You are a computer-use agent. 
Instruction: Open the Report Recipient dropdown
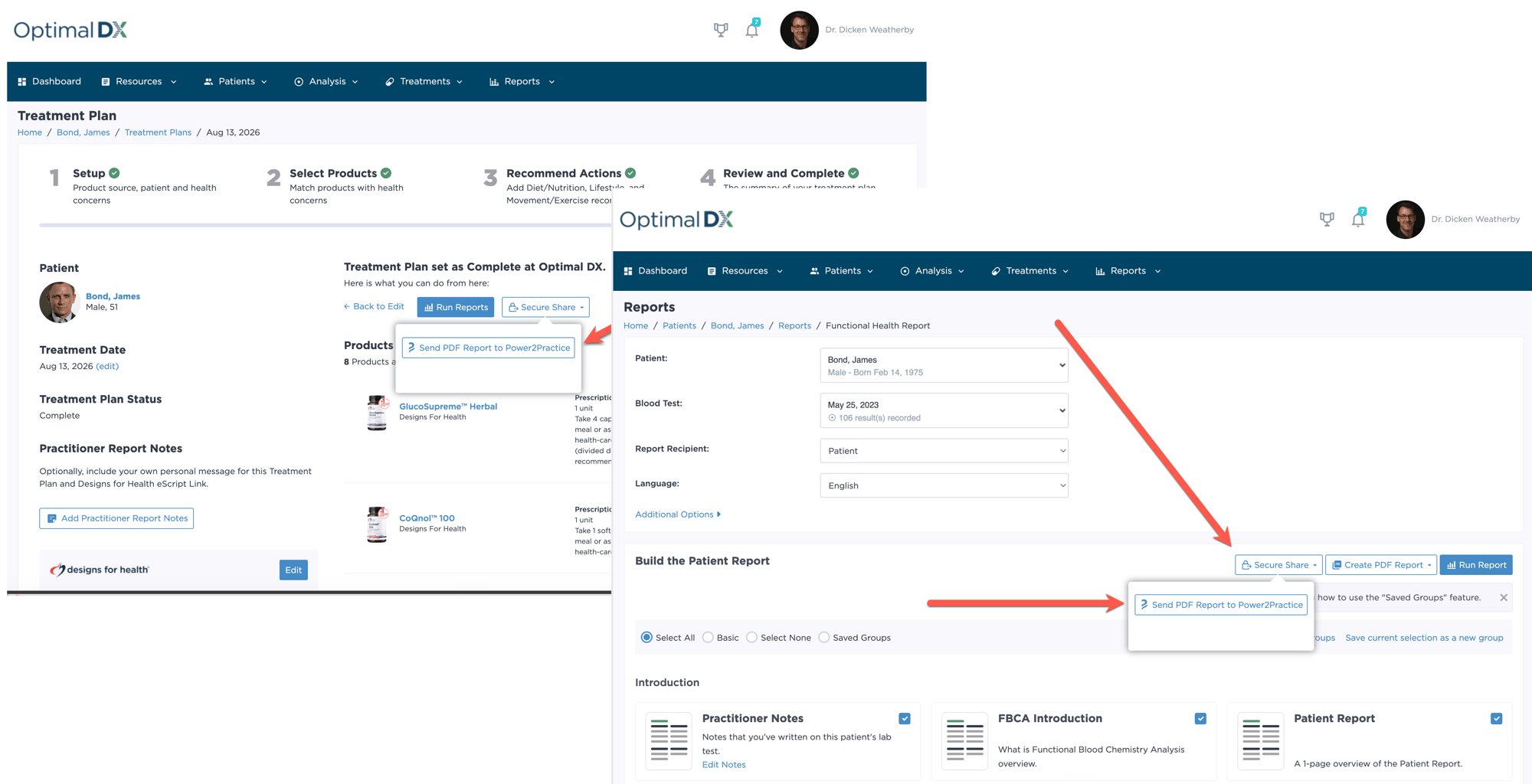(944, 451)
